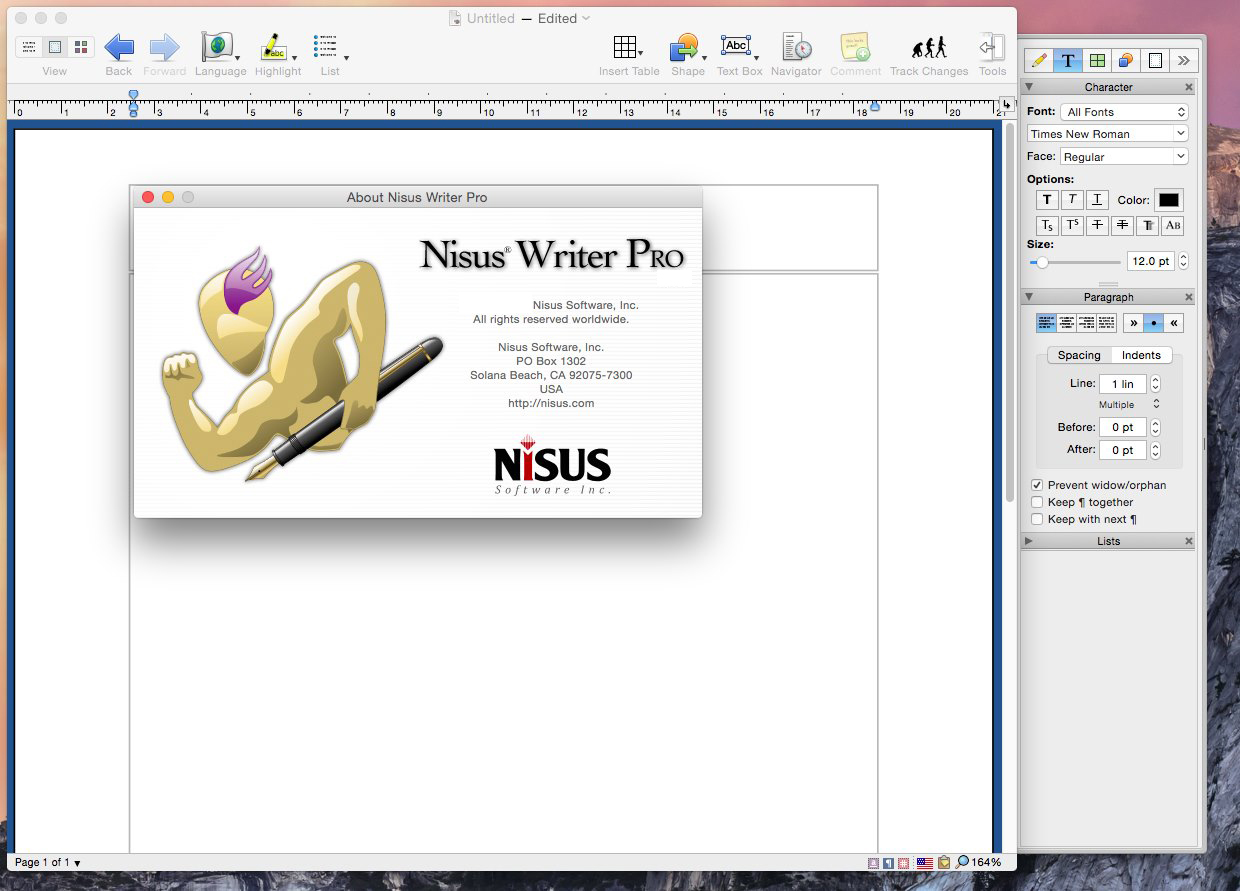
Task: Click the font Size slider
Action: pos(1075,262)
